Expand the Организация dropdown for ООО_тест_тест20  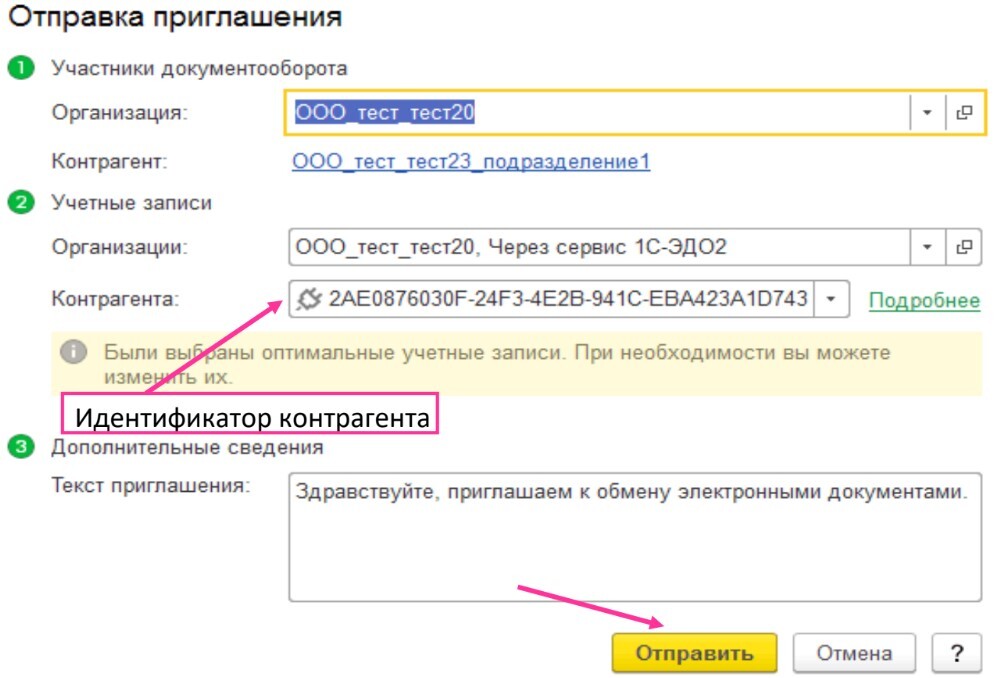click(927, 112)
